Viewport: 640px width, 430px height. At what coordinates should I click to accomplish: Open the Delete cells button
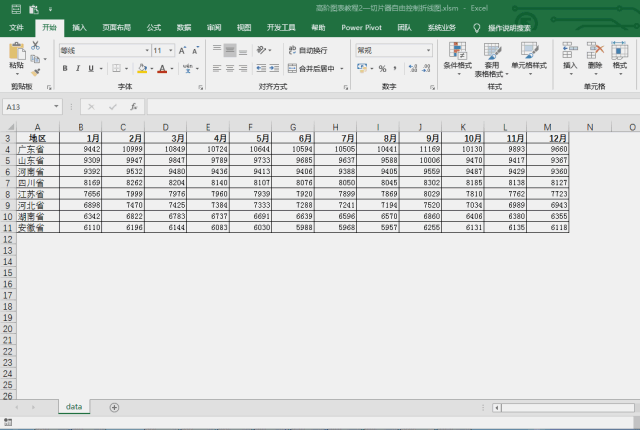click(595, 58)
